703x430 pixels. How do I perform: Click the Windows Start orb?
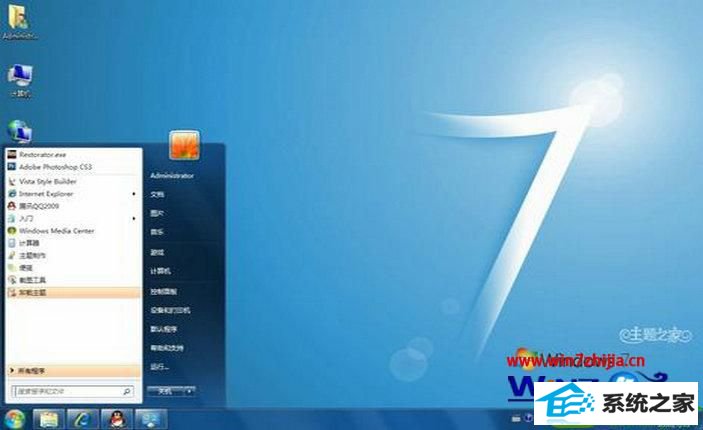click(x=15, y=419)
